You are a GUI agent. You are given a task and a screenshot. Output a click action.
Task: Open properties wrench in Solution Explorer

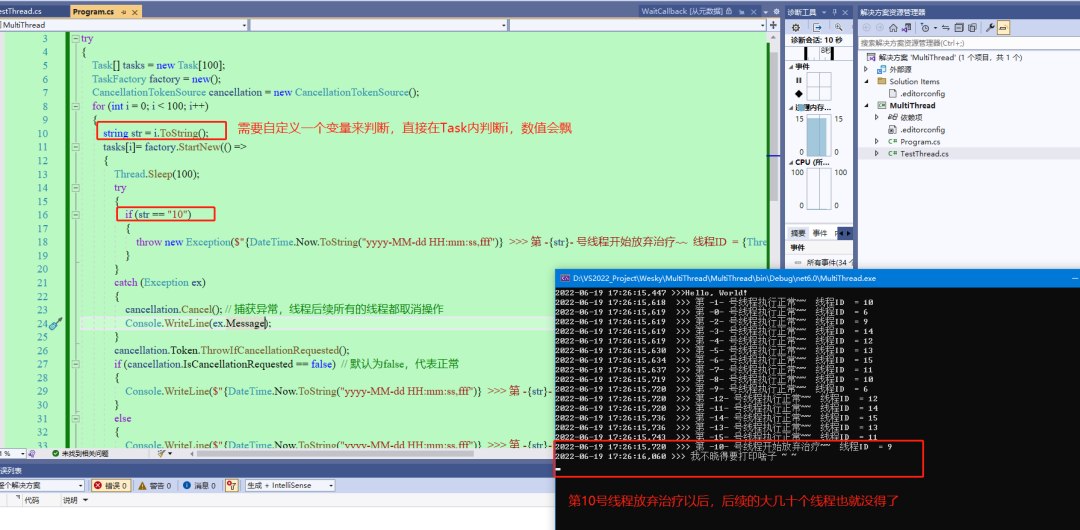tap(990, 28)
